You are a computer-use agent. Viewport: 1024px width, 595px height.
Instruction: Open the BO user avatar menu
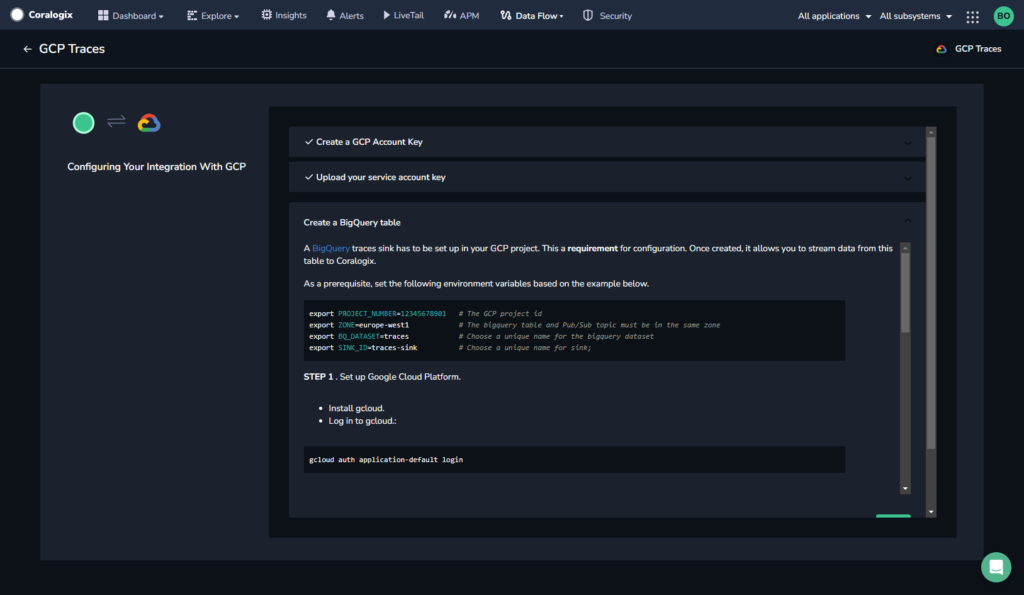1003,16
